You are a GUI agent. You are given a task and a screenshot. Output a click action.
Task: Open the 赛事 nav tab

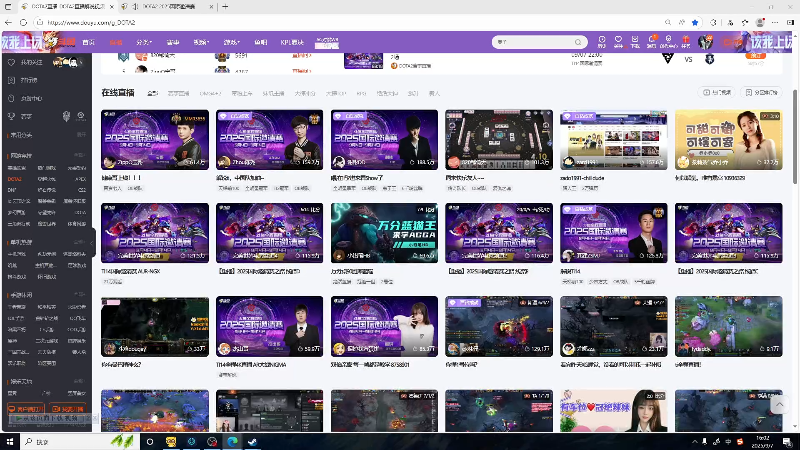[173, 42]
